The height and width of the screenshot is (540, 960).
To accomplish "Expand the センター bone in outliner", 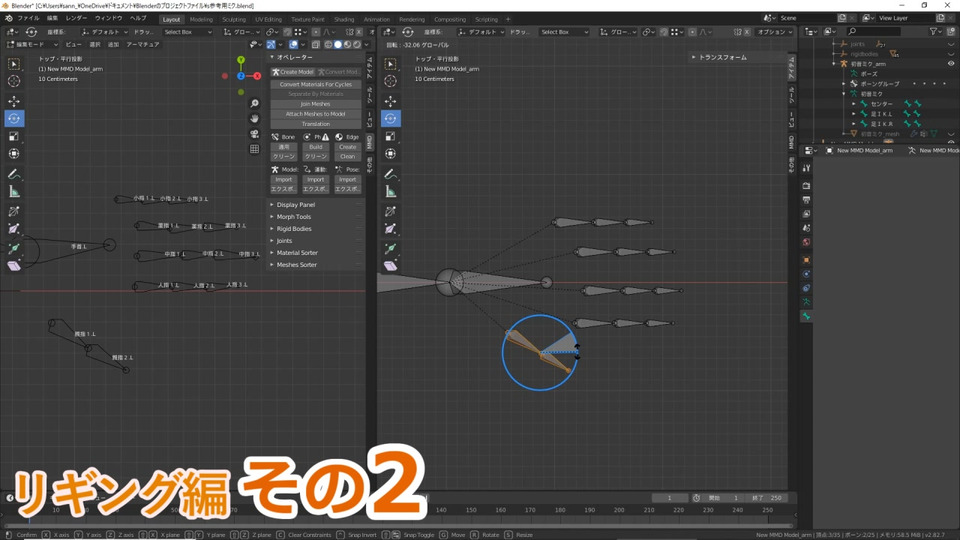I will 854,104.
